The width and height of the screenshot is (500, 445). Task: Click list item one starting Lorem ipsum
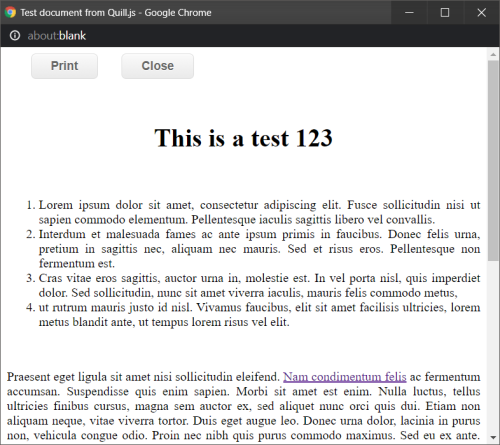tap(259, 212)
